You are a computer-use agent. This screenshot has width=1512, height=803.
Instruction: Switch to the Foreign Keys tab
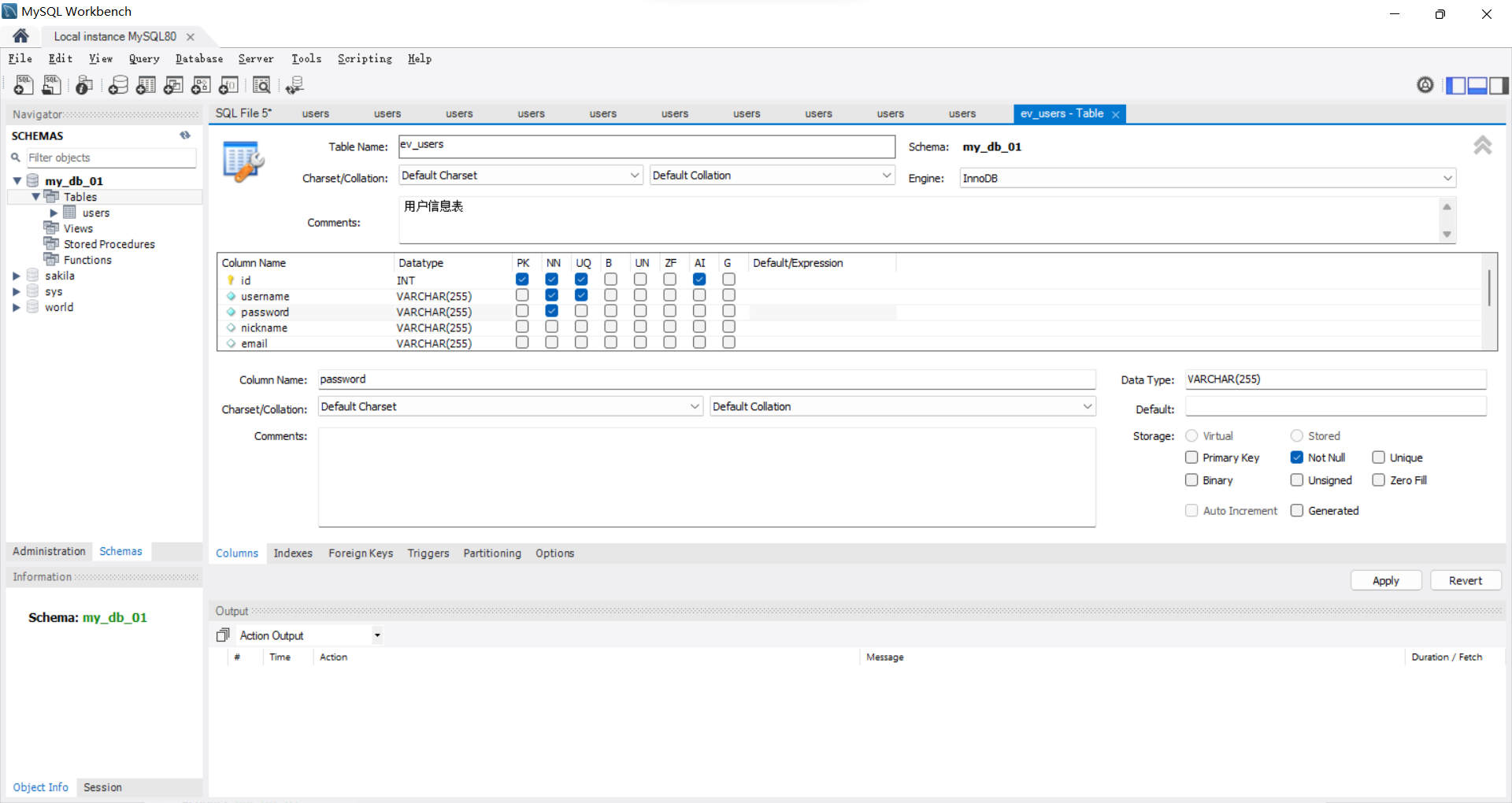click(x=361, y=553)
